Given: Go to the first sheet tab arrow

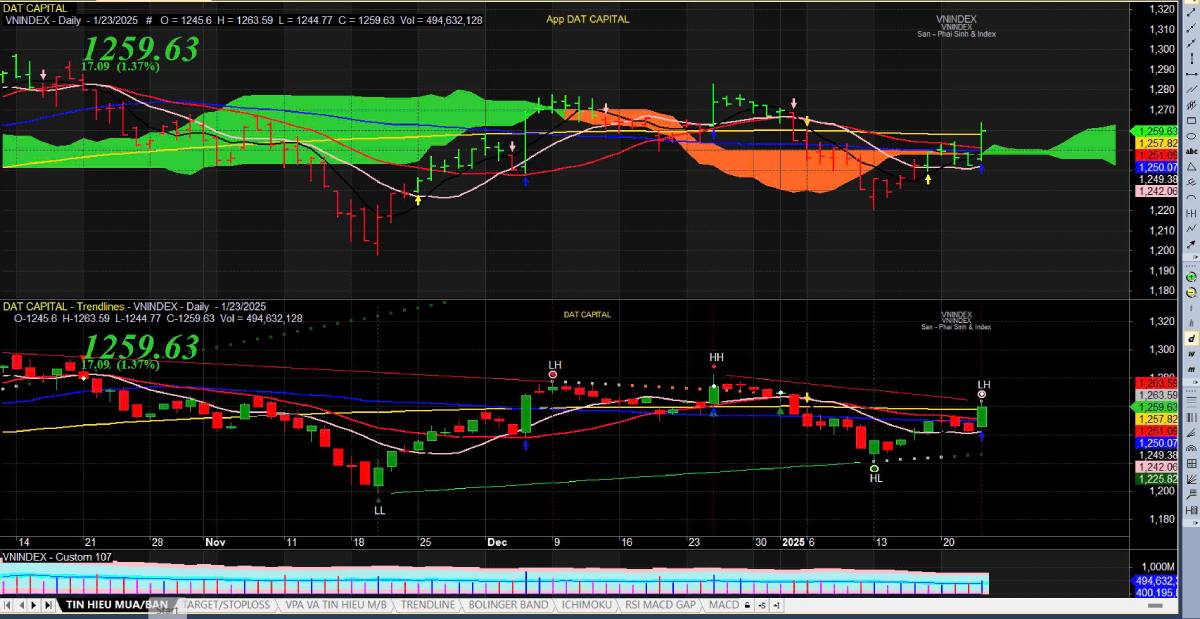Looking at the screenshot, I should 8,605.
